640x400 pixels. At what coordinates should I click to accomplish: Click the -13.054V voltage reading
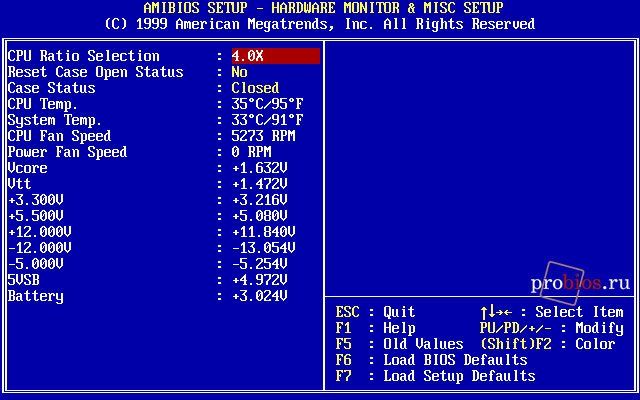264,248
